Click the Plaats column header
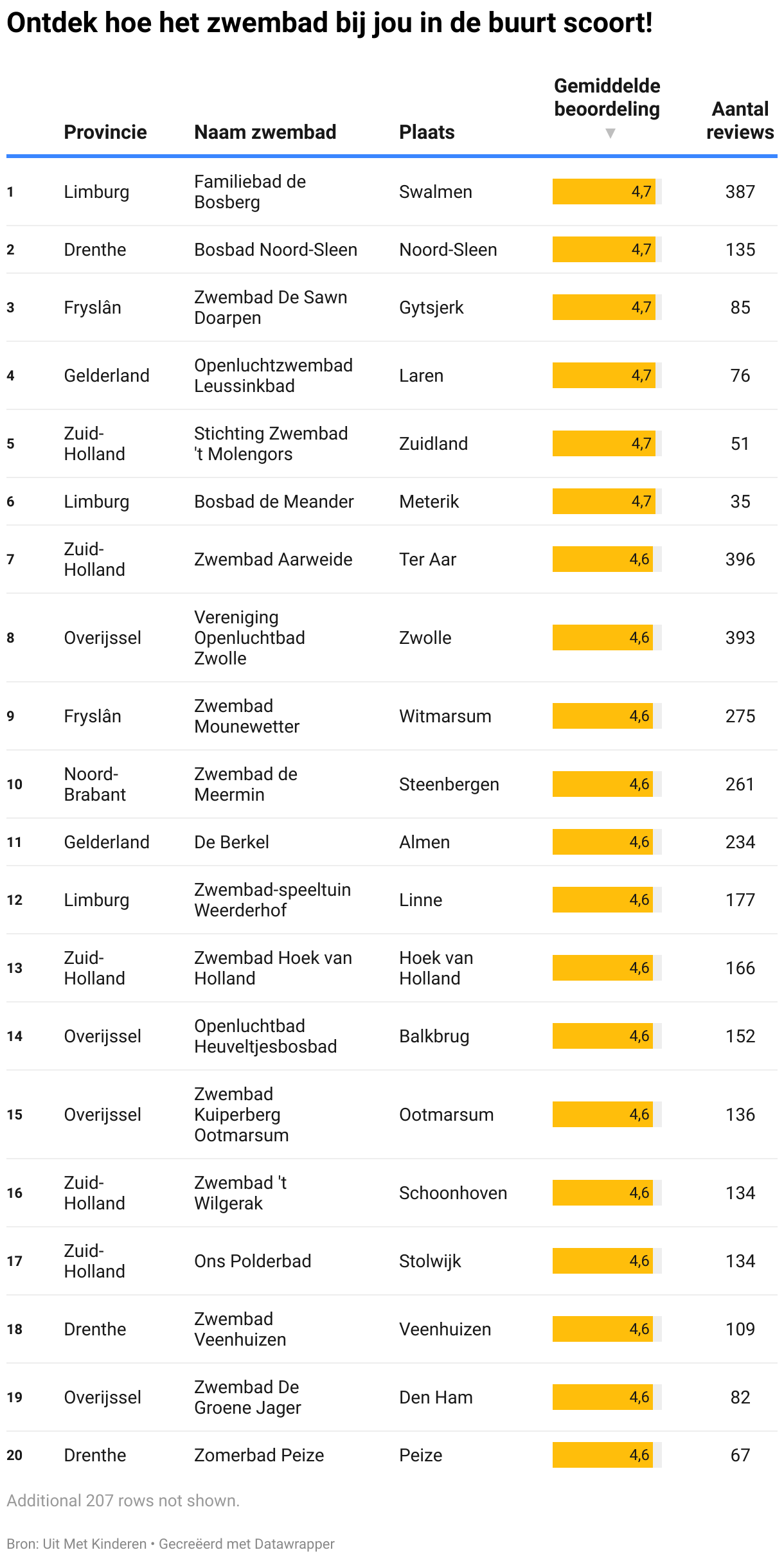The height and width of the screenshot is (1559, 784). [x=427, y=132]
